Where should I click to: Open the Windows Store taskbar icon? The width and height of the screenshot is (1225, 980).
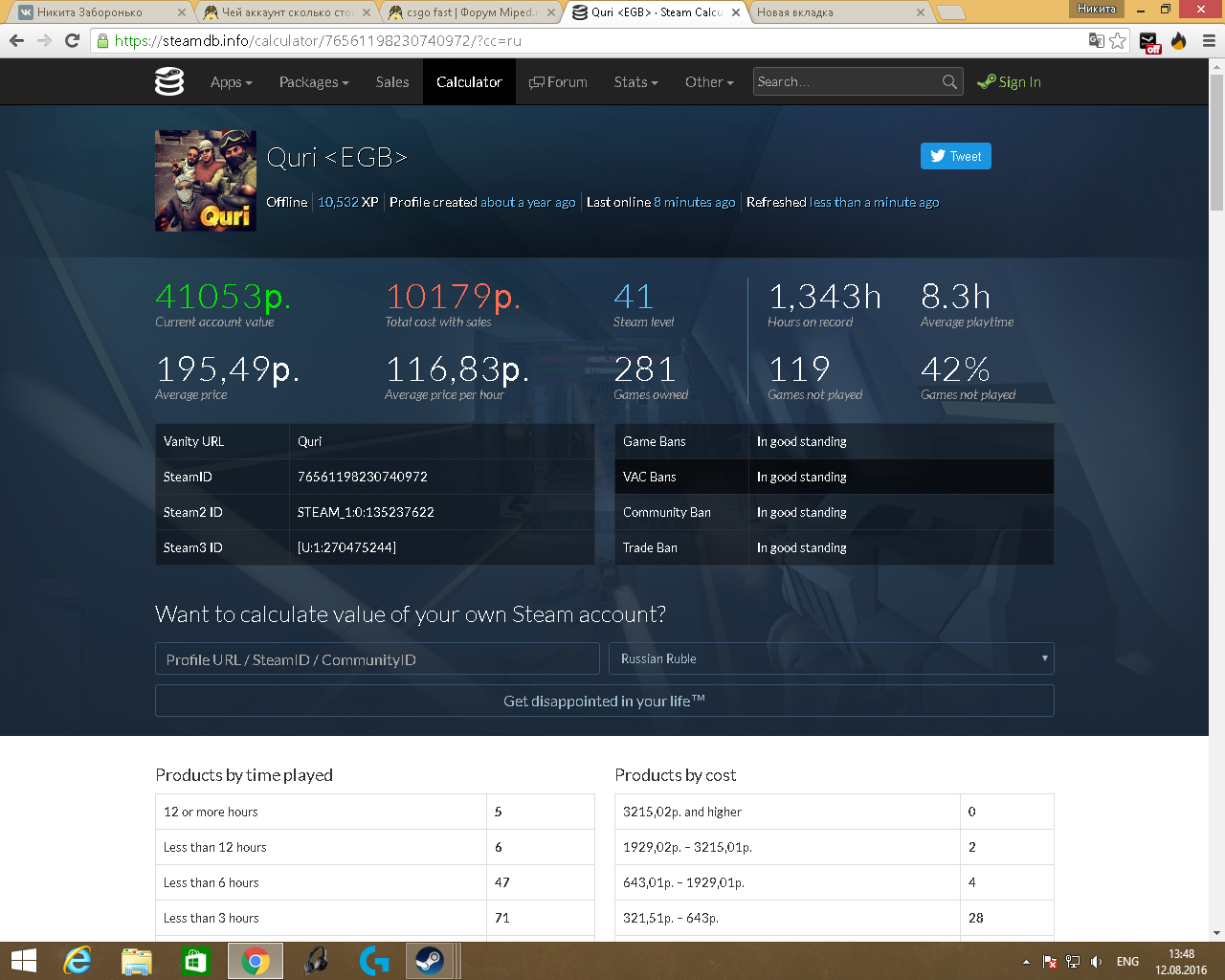point(195,961)
